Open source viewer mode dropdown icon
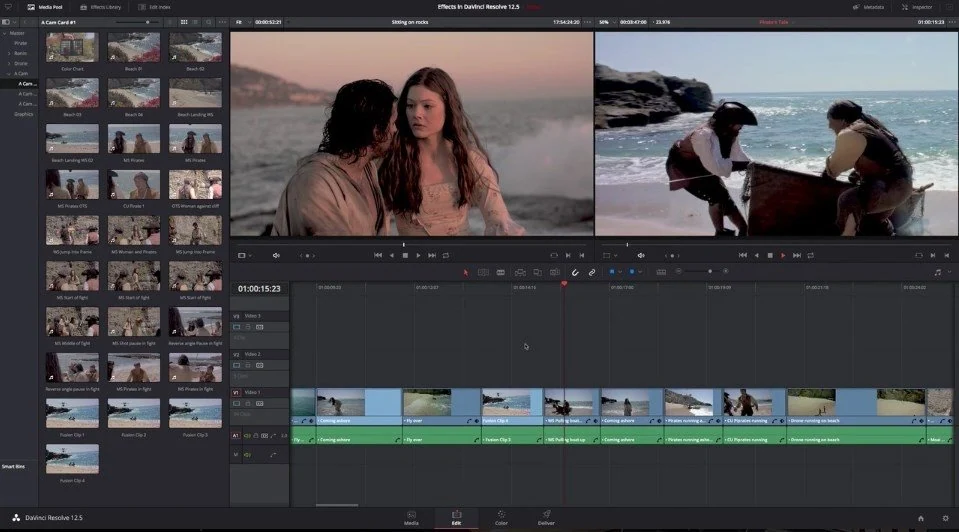 point(244,256)
